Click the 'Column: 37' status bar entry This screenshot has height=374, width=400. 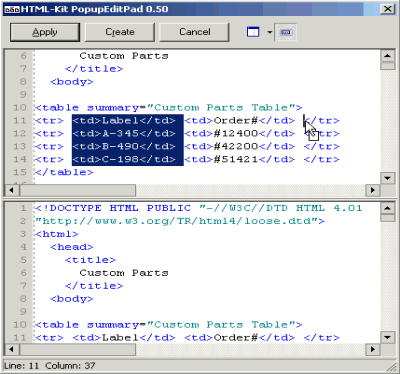70,366
